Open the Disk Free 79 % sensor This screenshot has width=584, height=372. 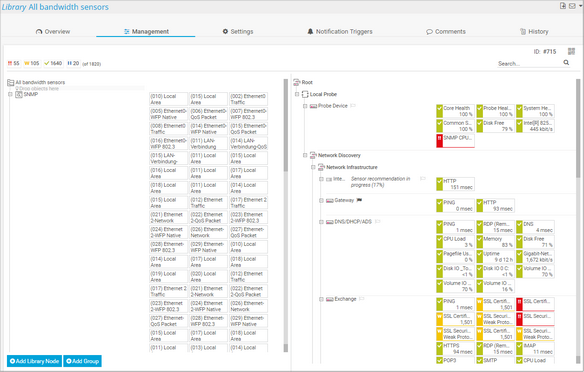[x=495, y=126]
